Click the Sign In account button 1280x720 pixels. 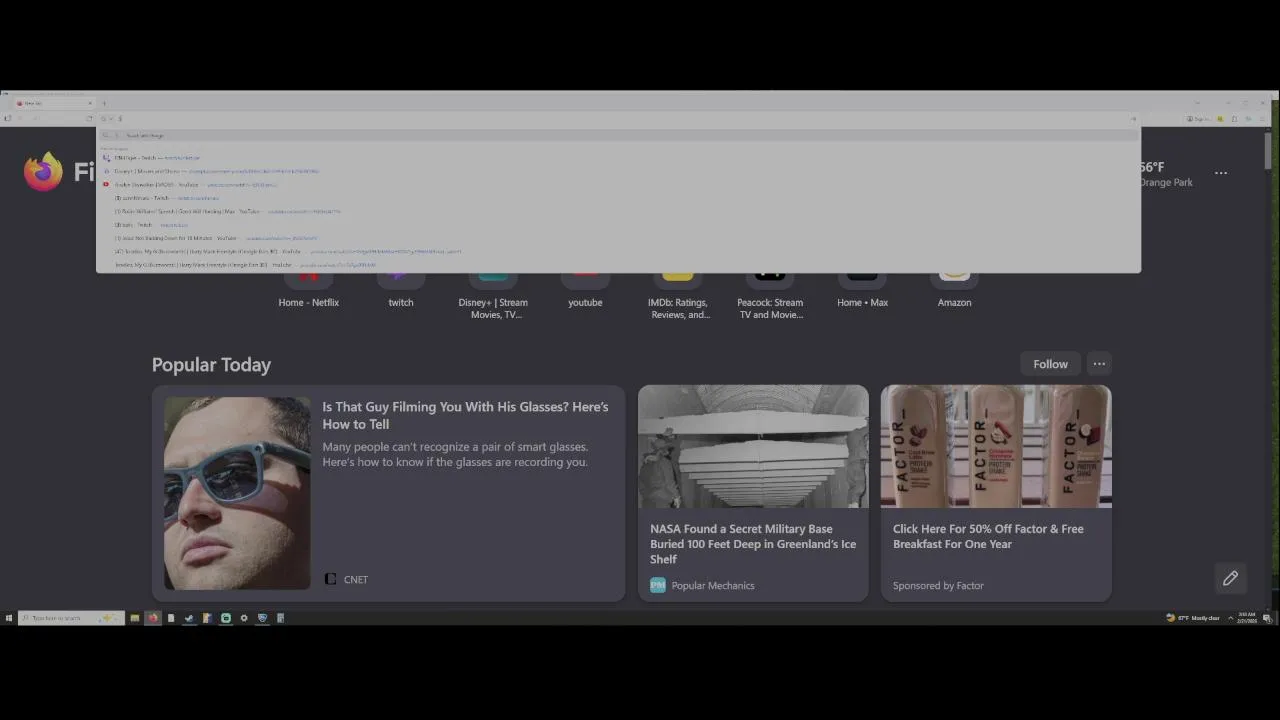point(1198,118)
